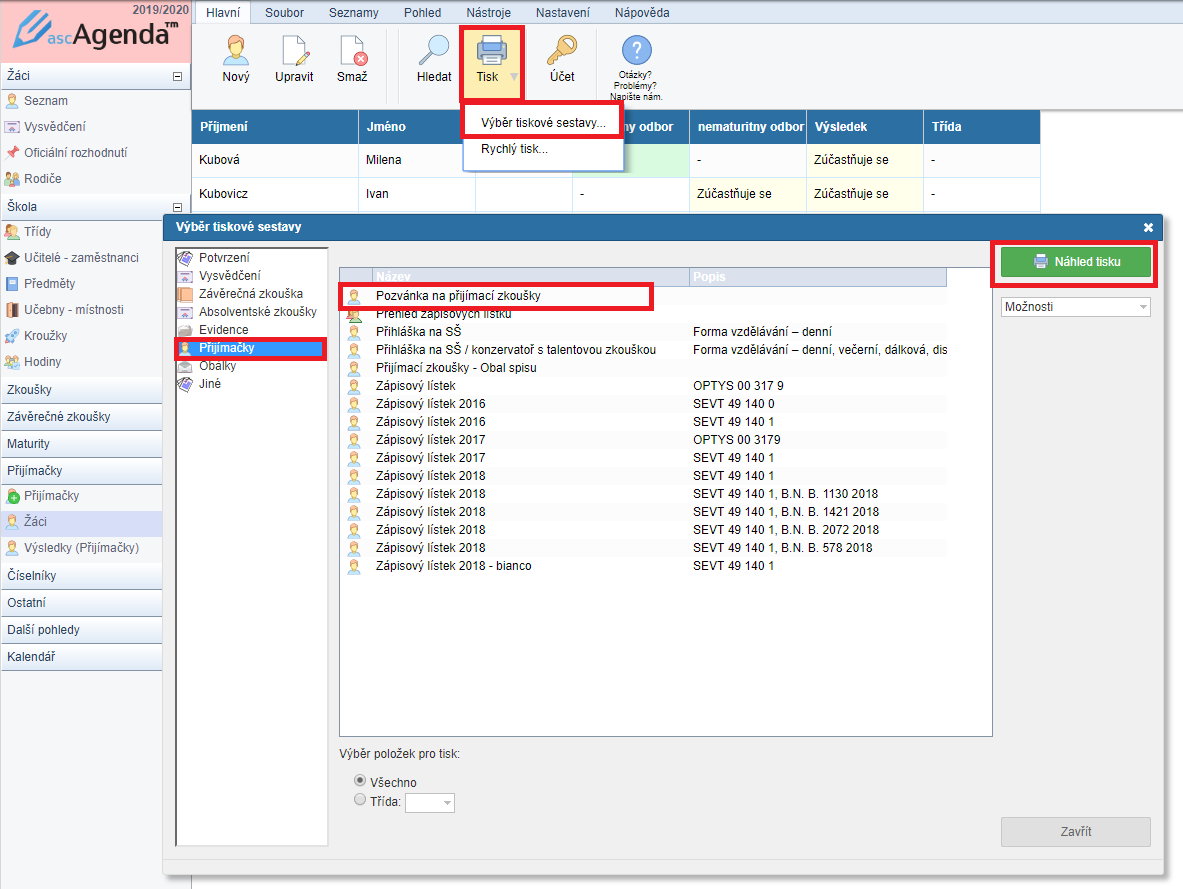Select Obálky category in report tree

(x=217, y=366)
